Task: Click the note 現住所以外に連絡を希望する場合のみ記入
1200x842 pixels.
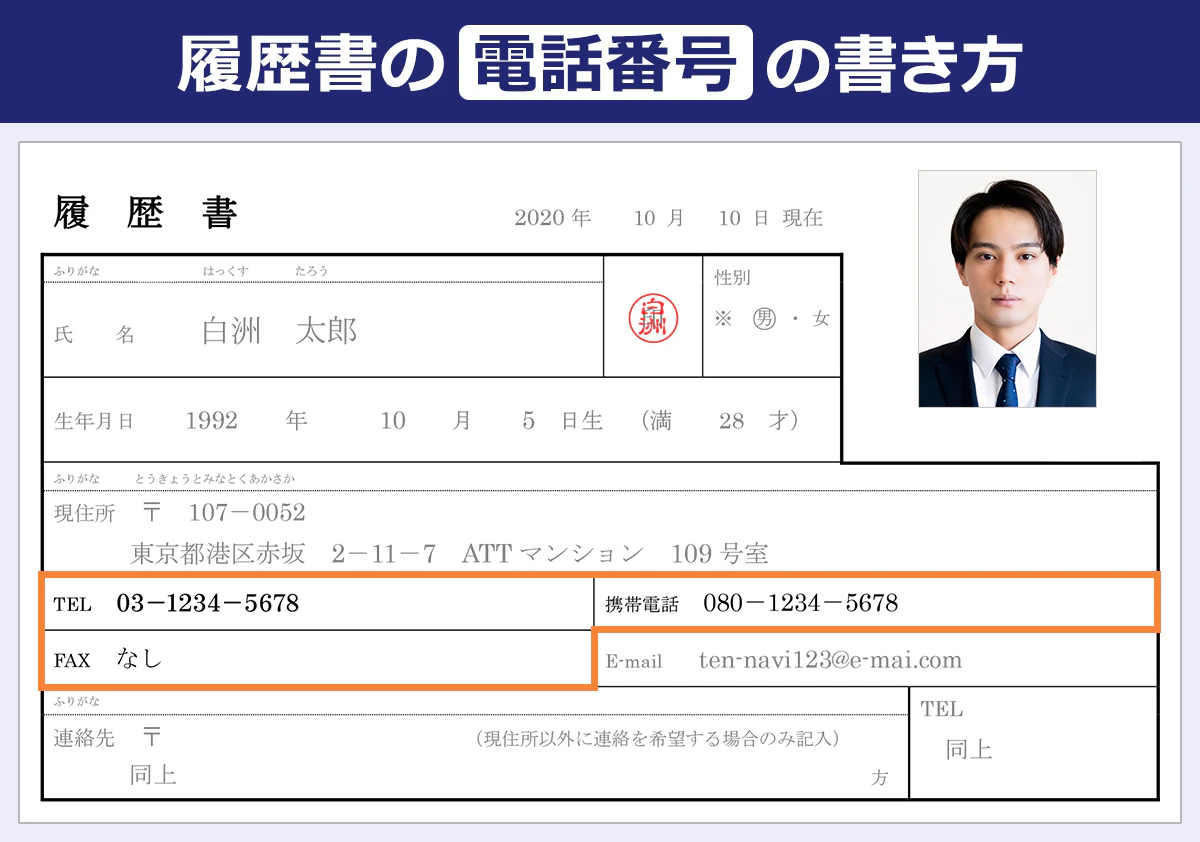Action: [x=657, y=740]
